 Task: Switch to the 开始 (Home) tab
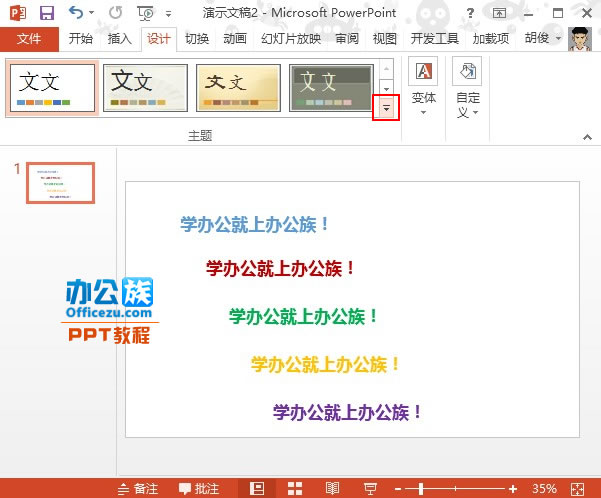80,39
